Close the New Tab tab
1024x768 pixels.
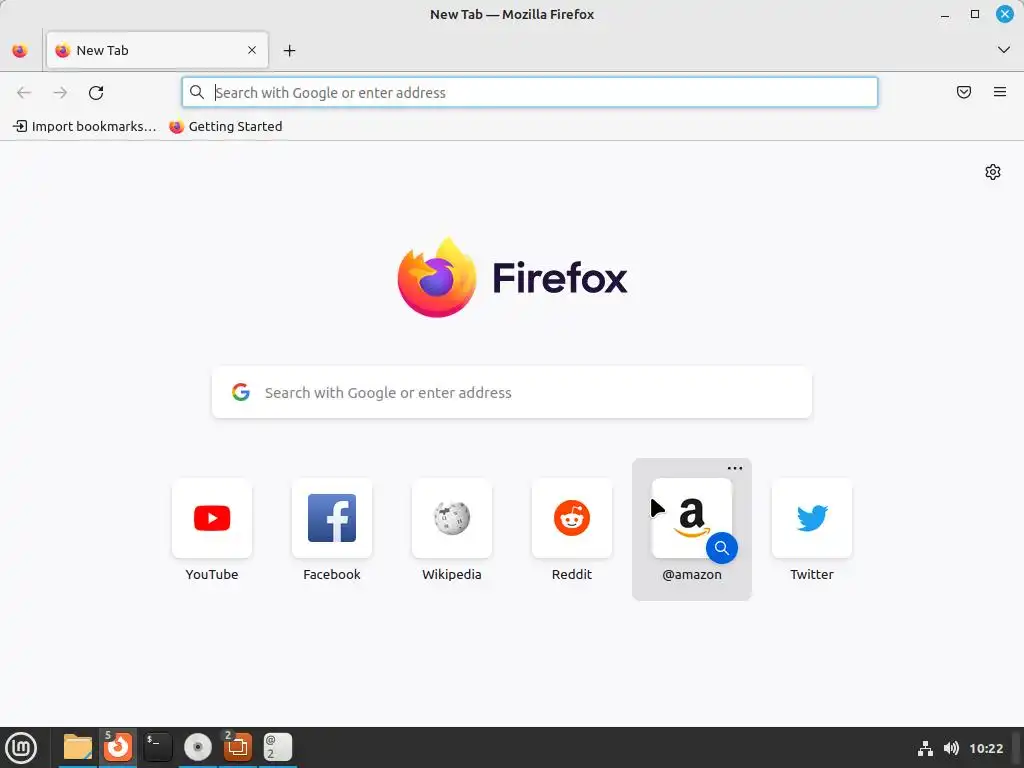(252, 50)
